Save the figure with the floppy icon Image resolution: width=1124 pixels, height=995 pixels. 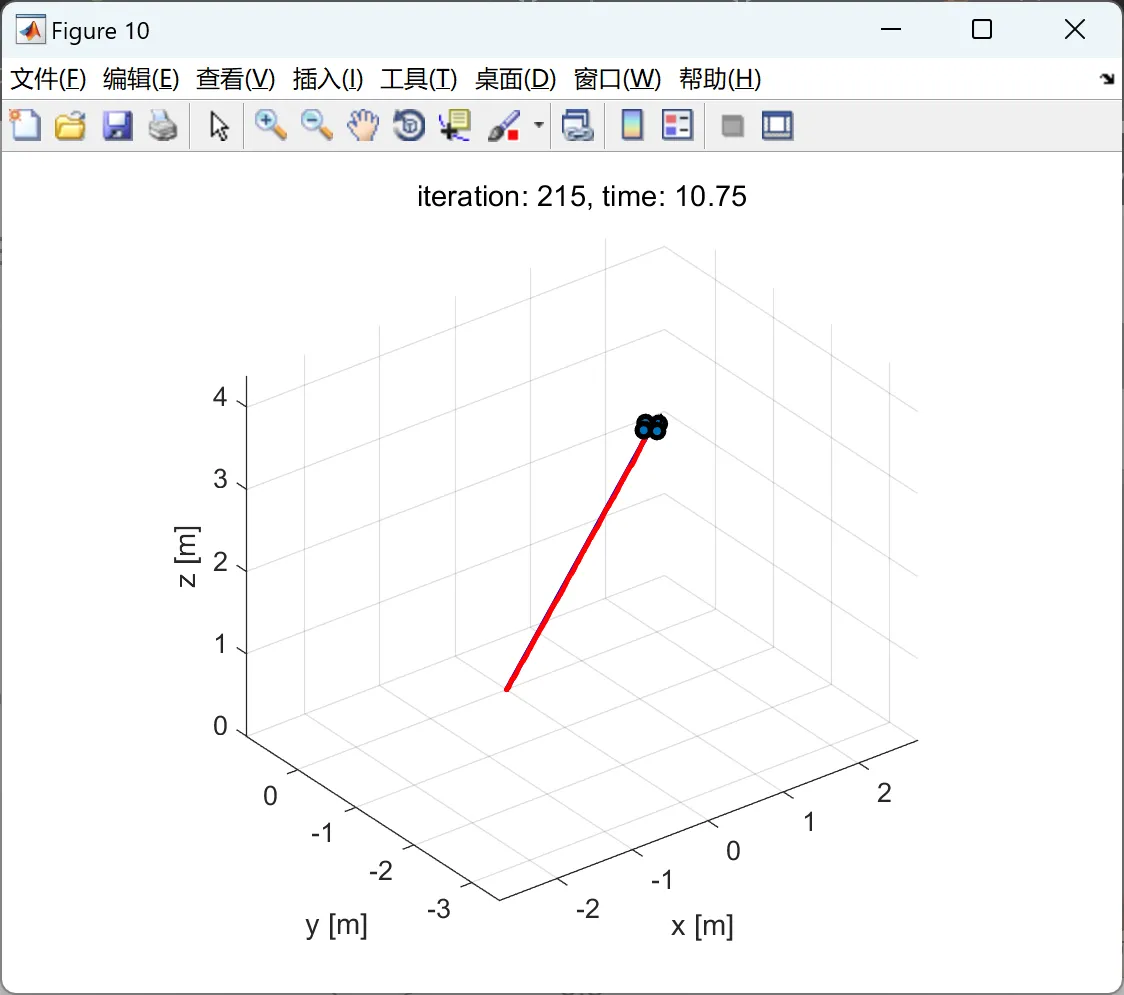(x=117, y=125)
